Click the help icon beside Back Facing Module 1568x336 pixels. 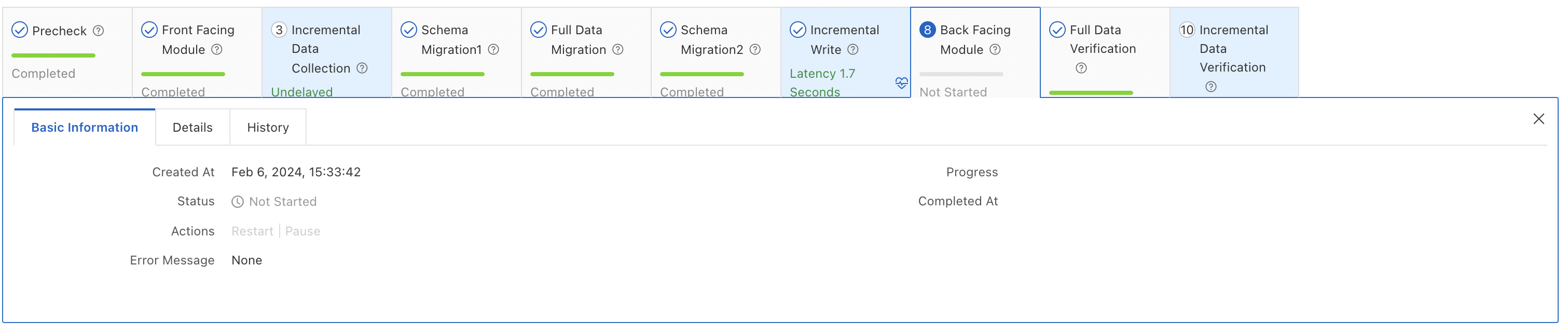pos(995,50)
